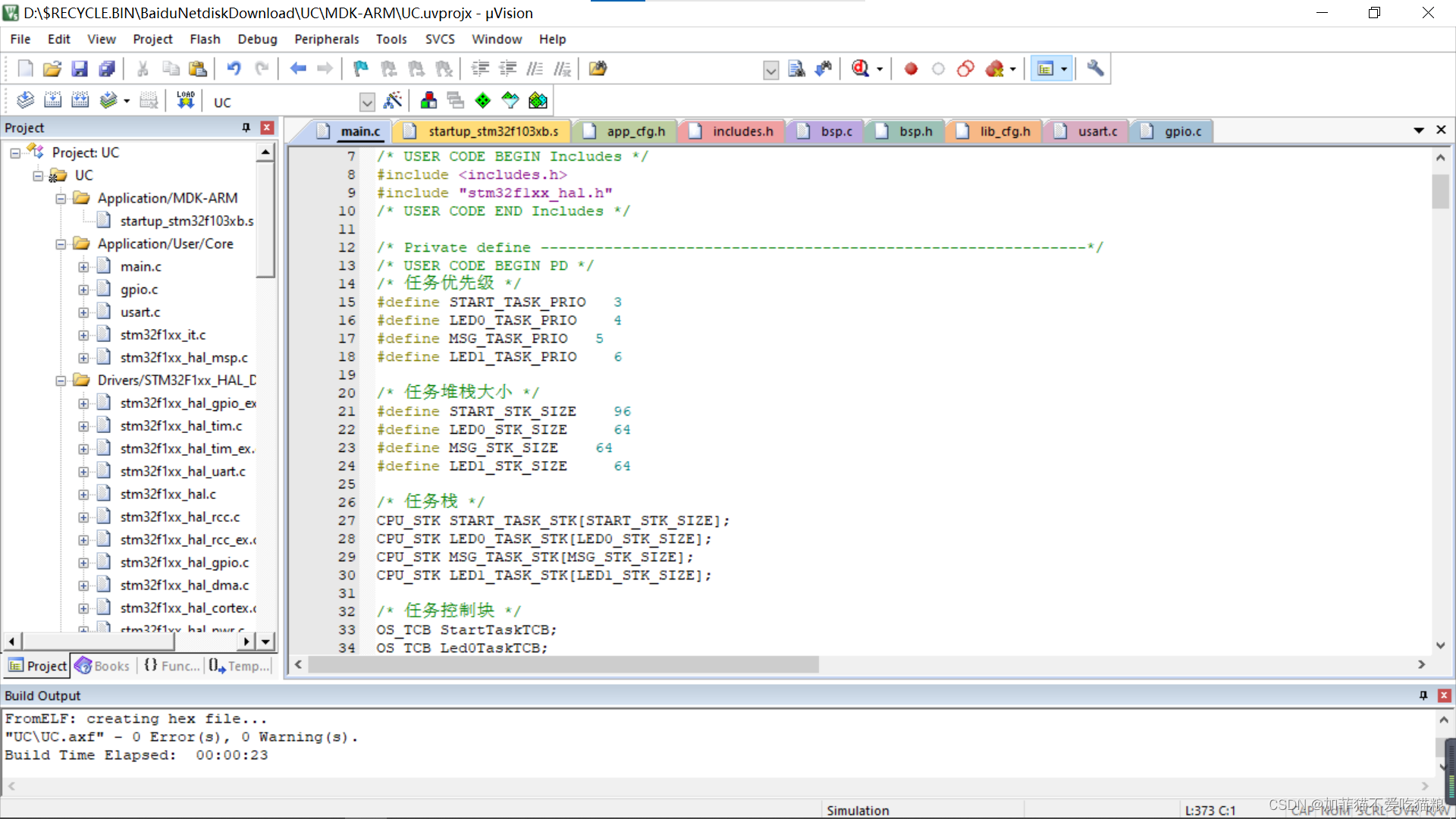The width and height of the screenshot is (1456, 819).
Task: Switch to the includes.h tab
Action: coord(742,131)
